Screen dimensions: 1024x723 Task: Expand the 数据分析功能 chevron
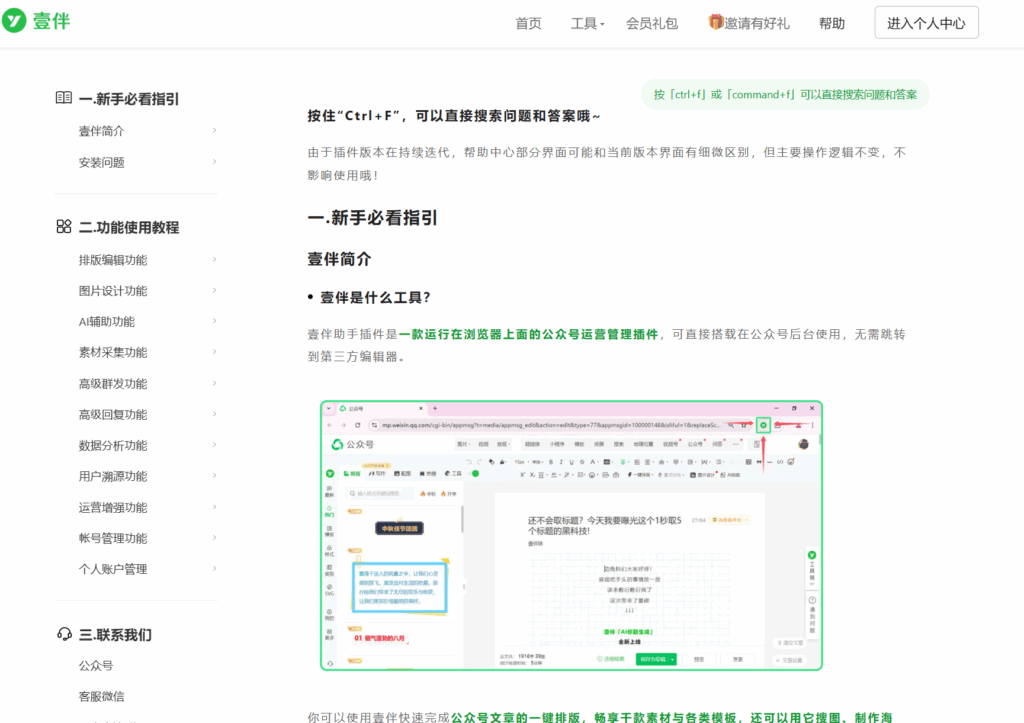[214, 445]
